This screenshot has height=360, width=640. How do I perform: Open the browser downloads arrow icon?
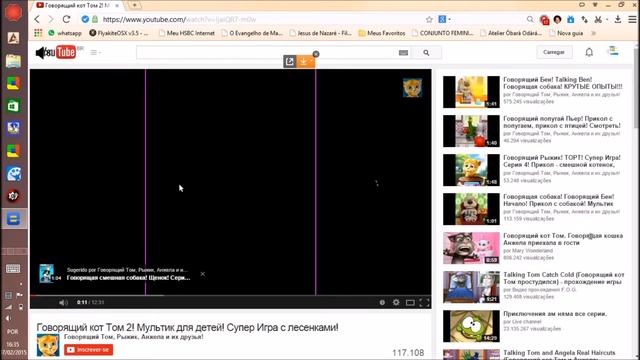pyautogui.click(x=618, y=19)
